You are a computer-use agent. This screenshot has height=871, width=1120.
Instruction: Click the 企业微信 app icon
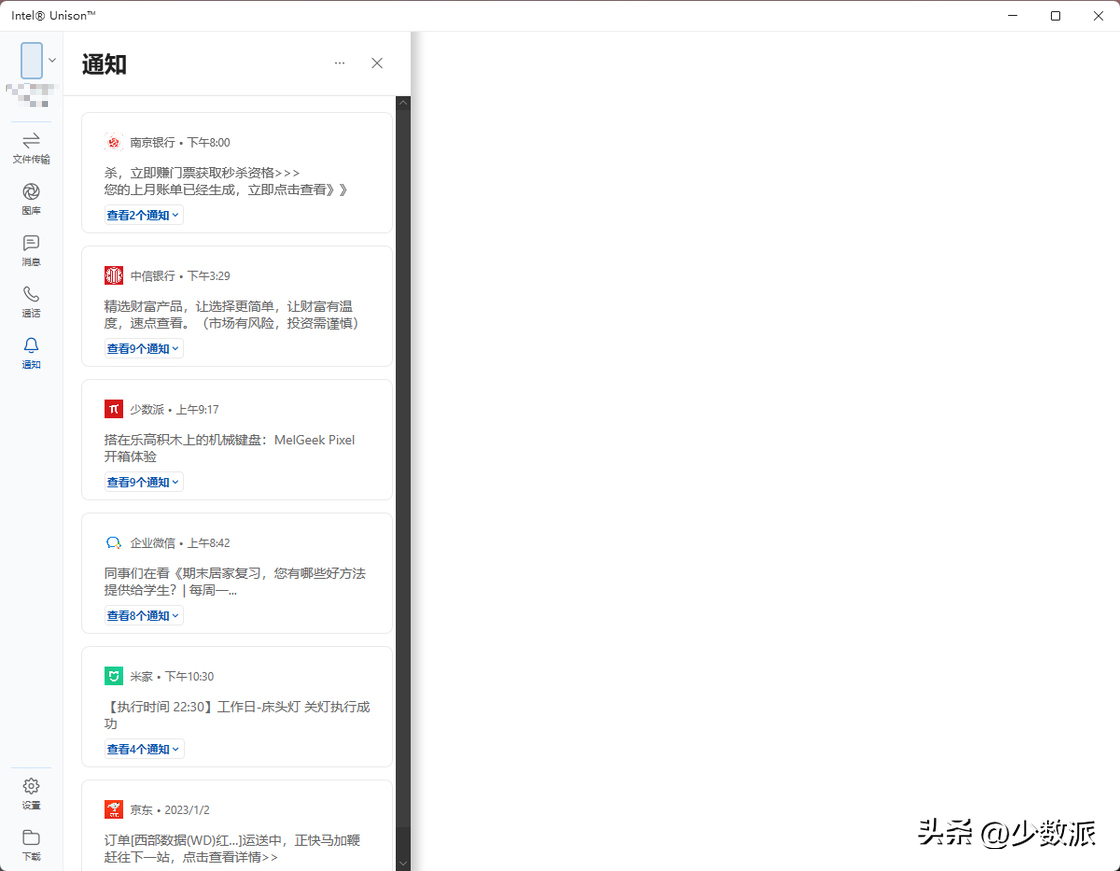114,542
